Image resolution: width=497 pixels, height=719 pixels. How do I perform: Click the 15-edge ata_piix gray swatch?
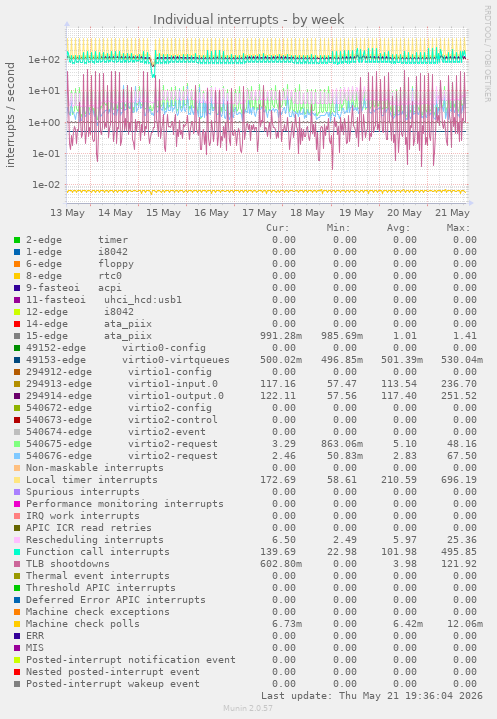click(x=17, y=336)
